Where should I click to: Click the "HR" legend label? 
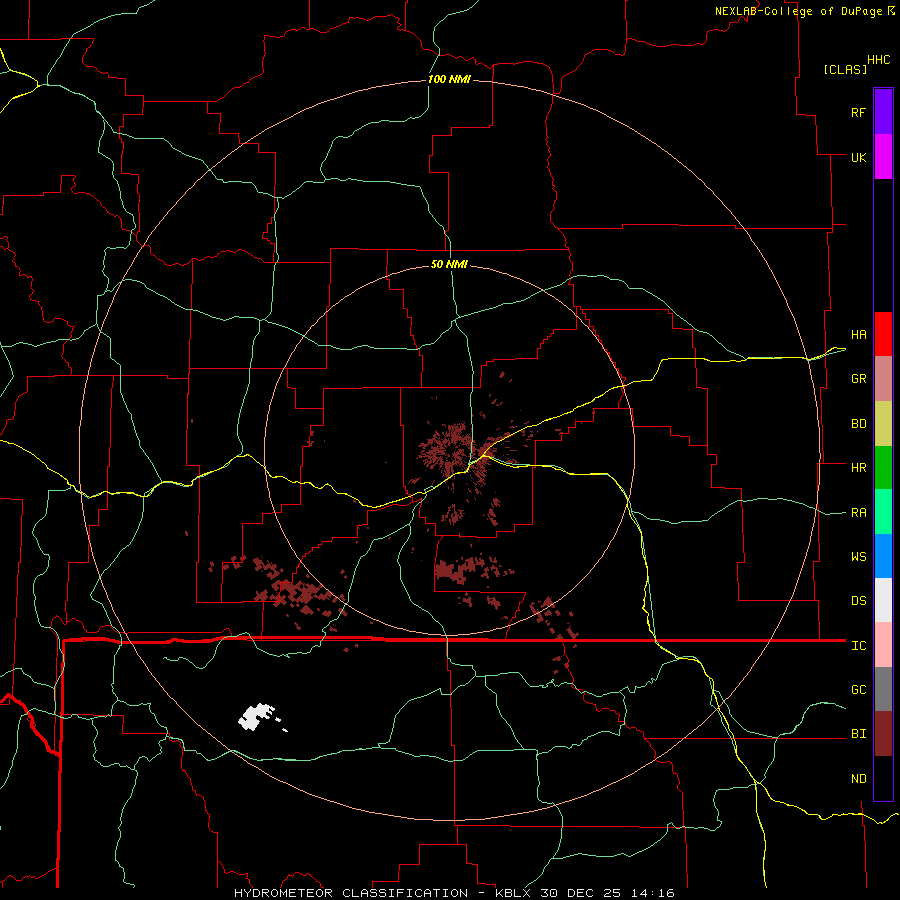click(858, 468)
